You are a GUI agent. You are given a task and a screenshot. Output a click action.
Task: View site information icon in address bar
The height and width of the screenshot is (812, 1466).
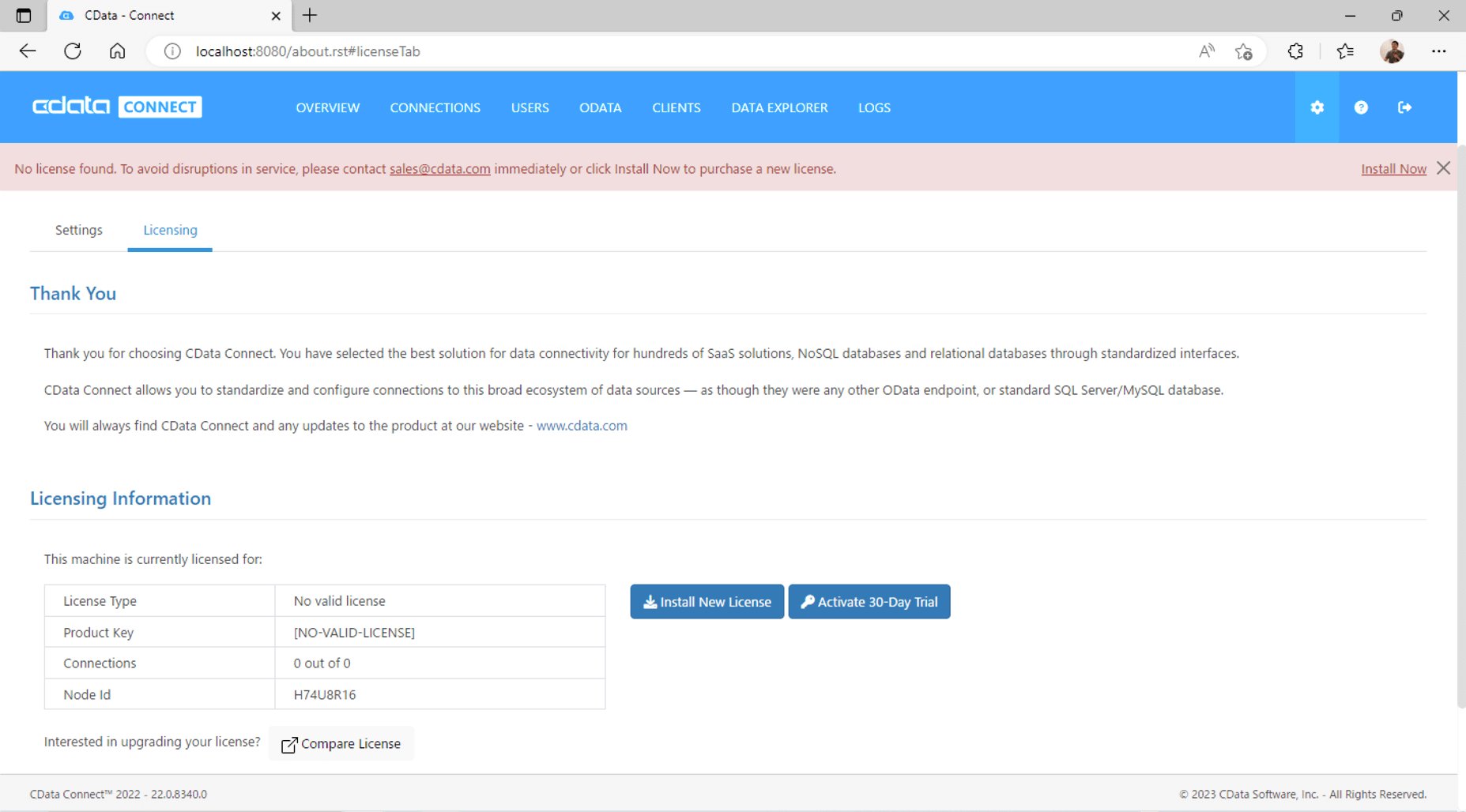click(172, 51)
